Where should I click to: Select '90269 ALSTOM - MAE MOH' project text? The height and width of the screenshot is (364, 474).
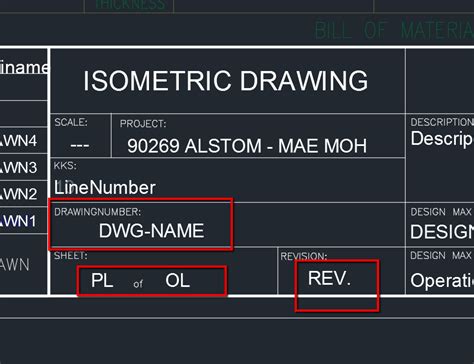(247, 146)
